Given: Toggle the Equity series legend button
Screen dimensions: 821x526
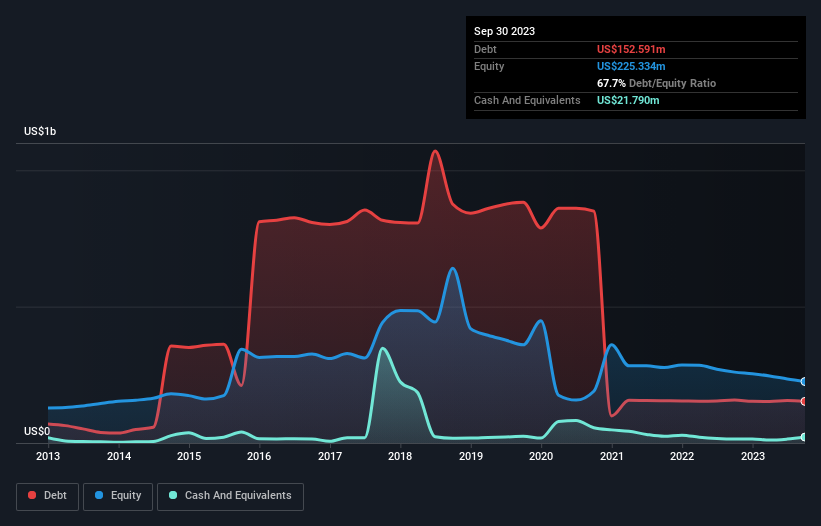Looking at the screenshot, I should 118,496.
